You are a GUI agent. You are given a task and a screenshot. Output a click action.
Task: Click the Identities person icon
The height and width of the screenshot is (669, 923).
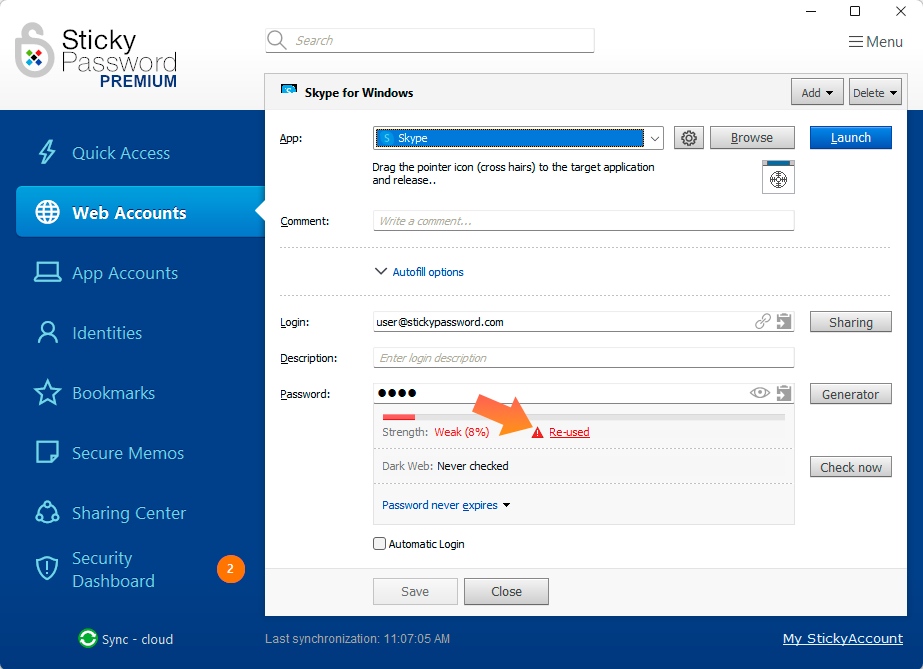(47, 332)
